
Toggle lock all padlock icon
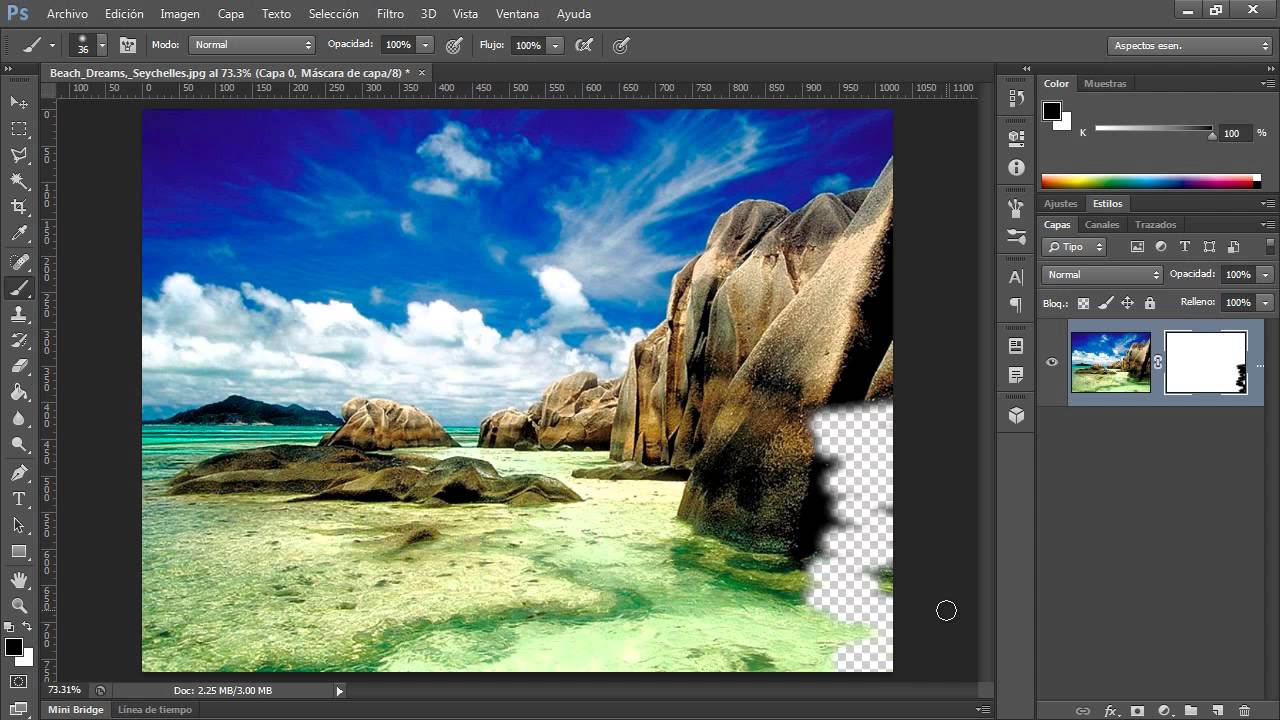1149,303
